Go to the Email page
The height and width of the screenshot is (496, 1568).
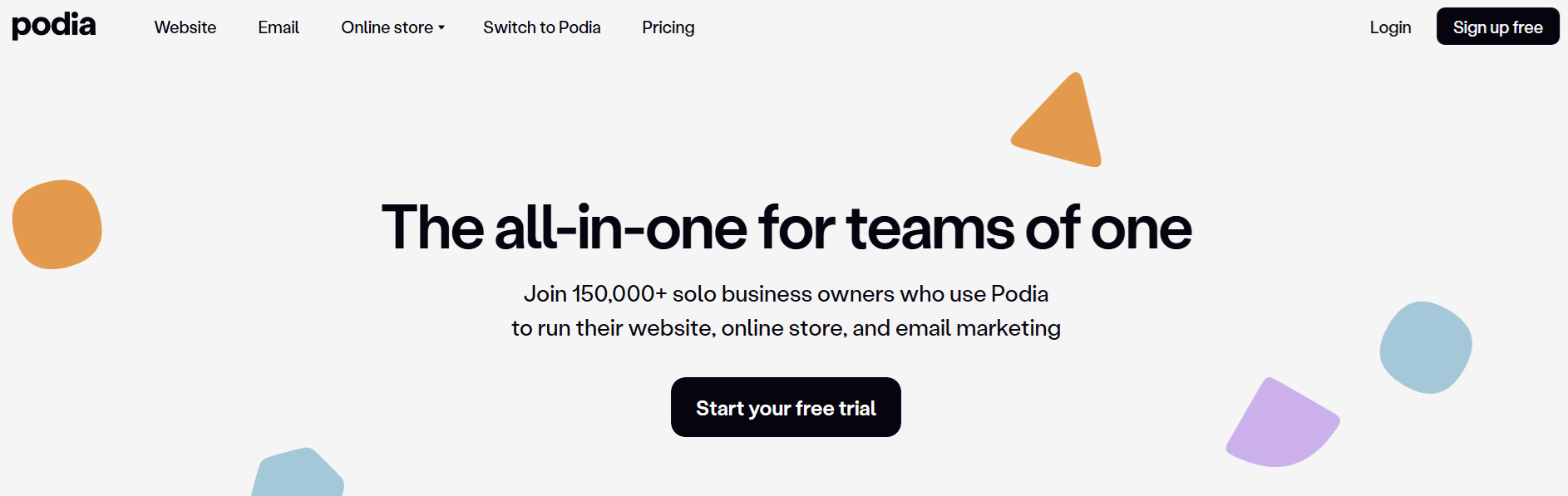coord(279,27)
